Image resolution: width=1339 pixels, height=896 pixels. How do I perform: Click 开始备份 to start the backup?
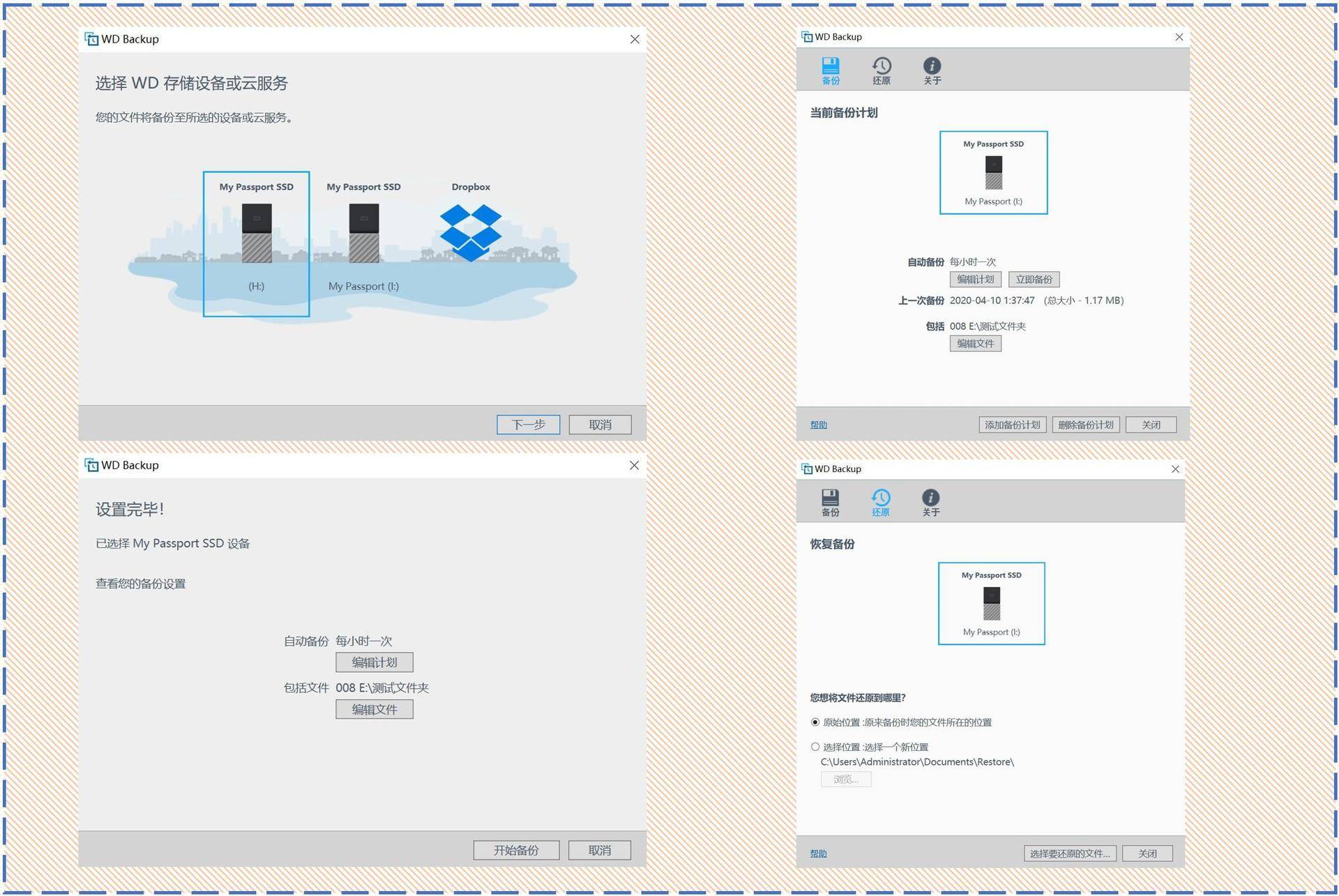click(x=516, y=850)
